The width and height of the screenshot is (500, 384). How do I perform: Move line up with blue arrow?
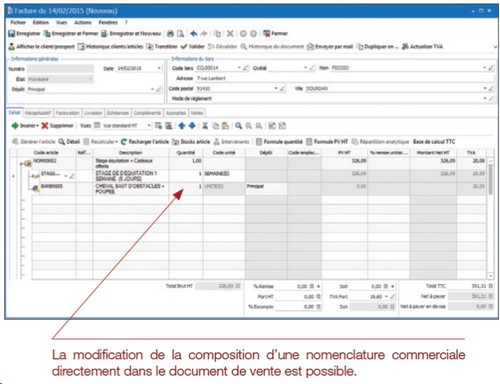182,126
